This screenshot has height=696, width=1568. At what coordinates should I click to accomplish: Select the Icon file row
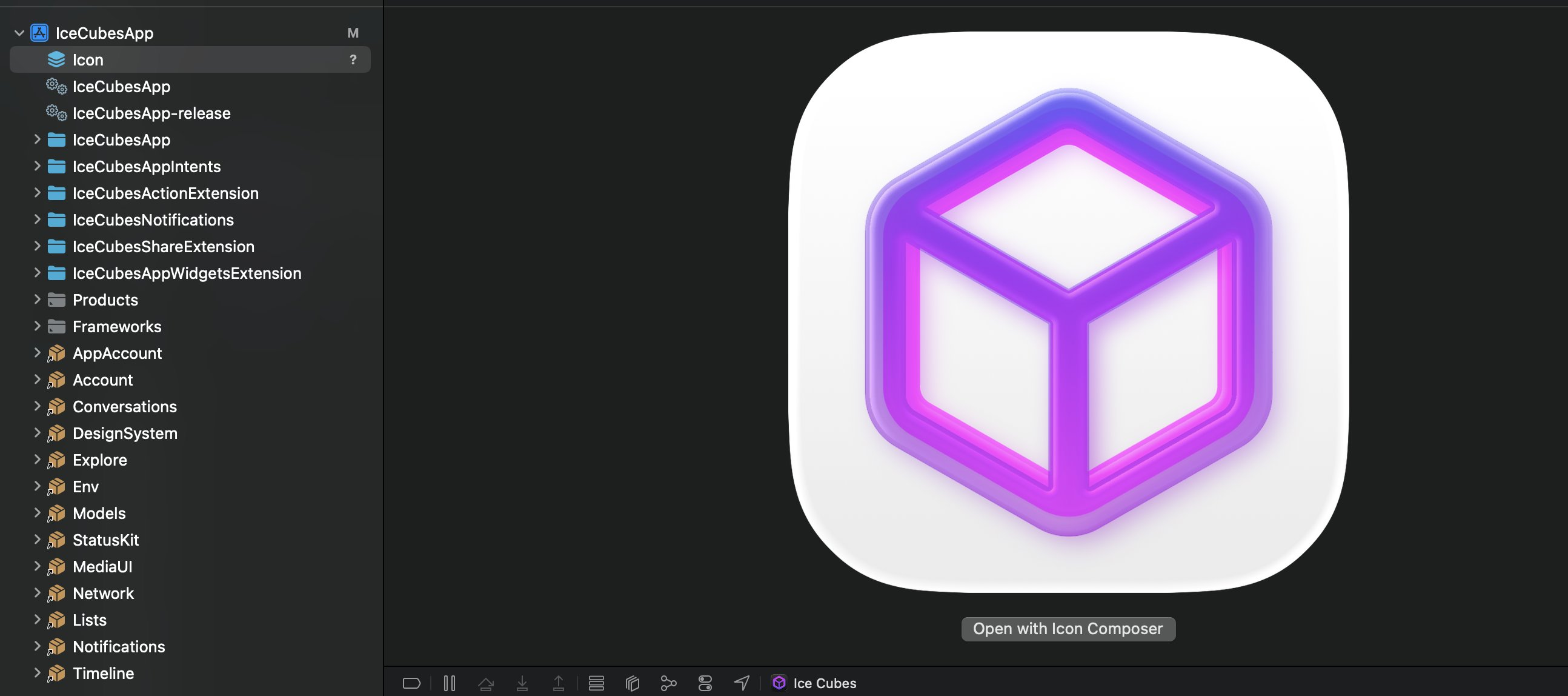[190, 59]
